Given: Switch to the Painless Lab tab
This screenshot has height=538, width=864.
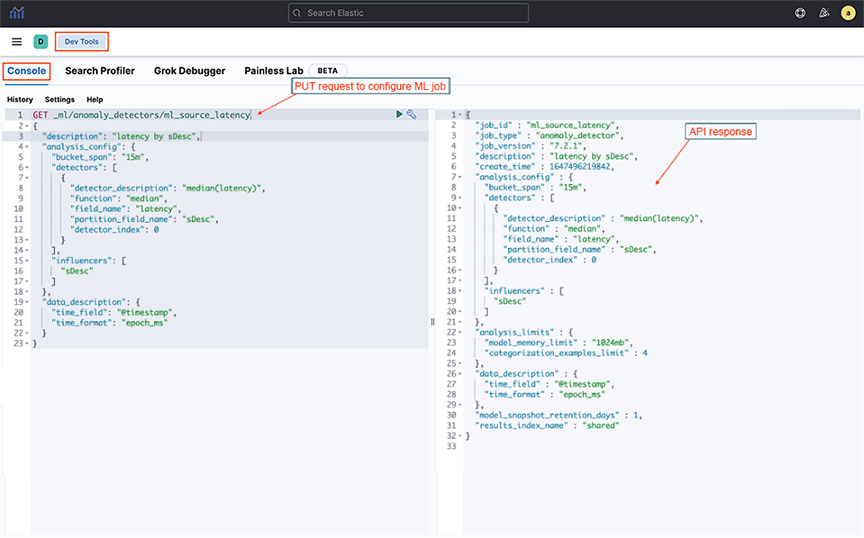Looking at the screenshot, I should [274, 71].
